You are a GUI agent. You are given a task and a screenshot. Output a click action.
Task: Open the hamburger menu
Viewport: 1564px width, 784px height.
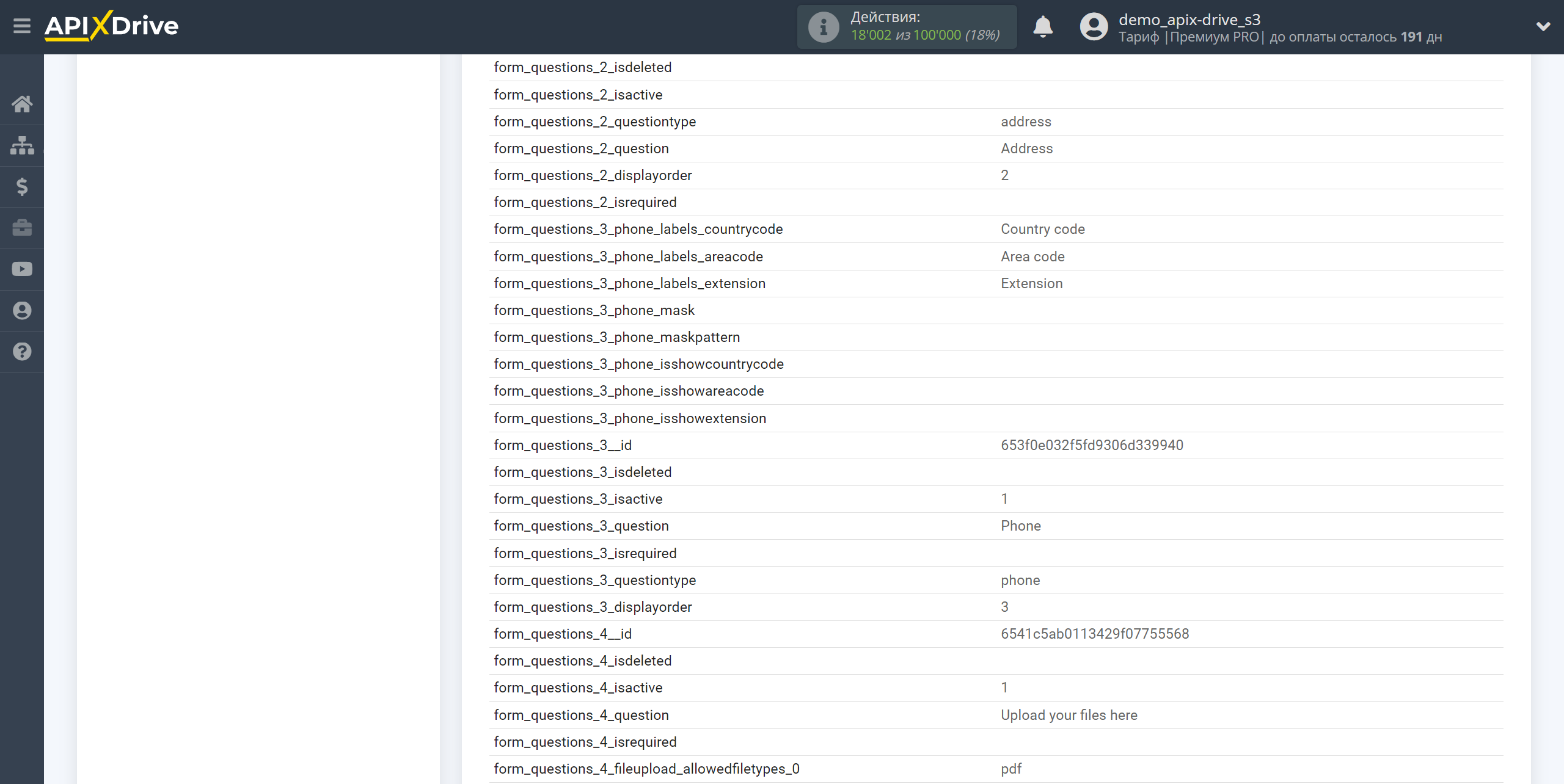[22, 26]
